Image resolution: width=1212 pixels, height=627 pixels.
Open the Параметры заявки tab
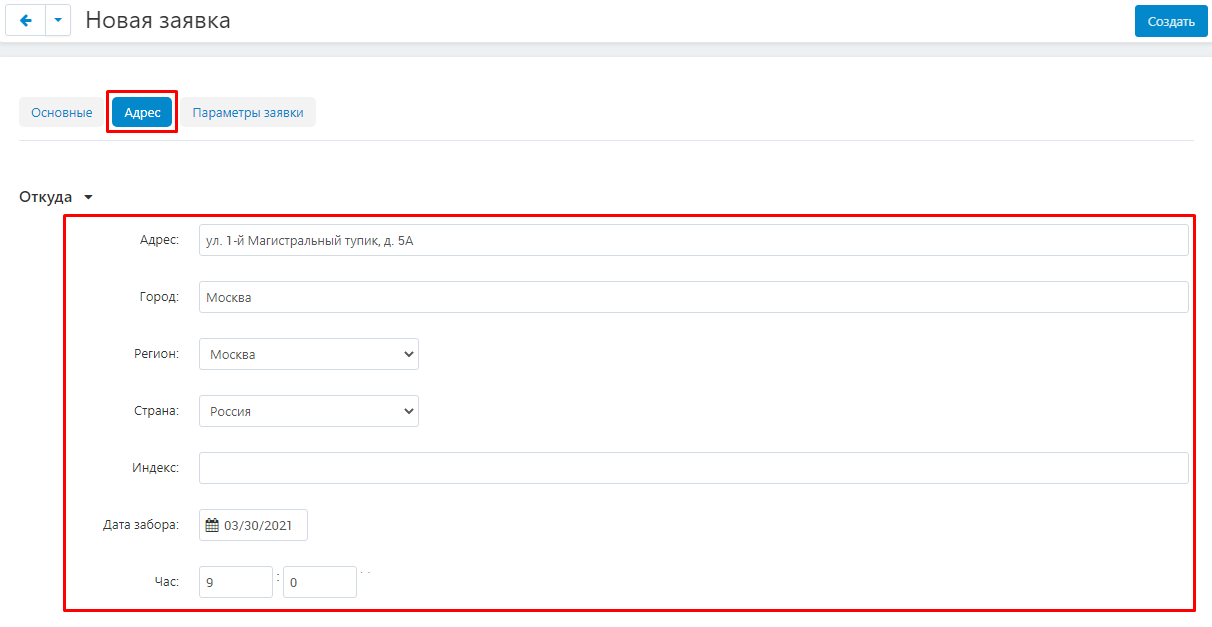[248, 113]
